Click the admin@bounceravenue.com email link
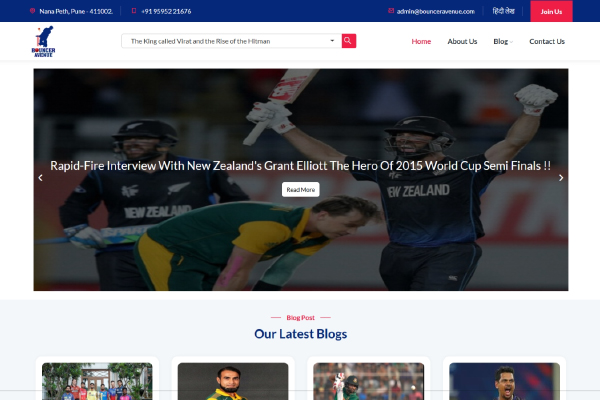The image size is (600, 400). coord(435,11)
